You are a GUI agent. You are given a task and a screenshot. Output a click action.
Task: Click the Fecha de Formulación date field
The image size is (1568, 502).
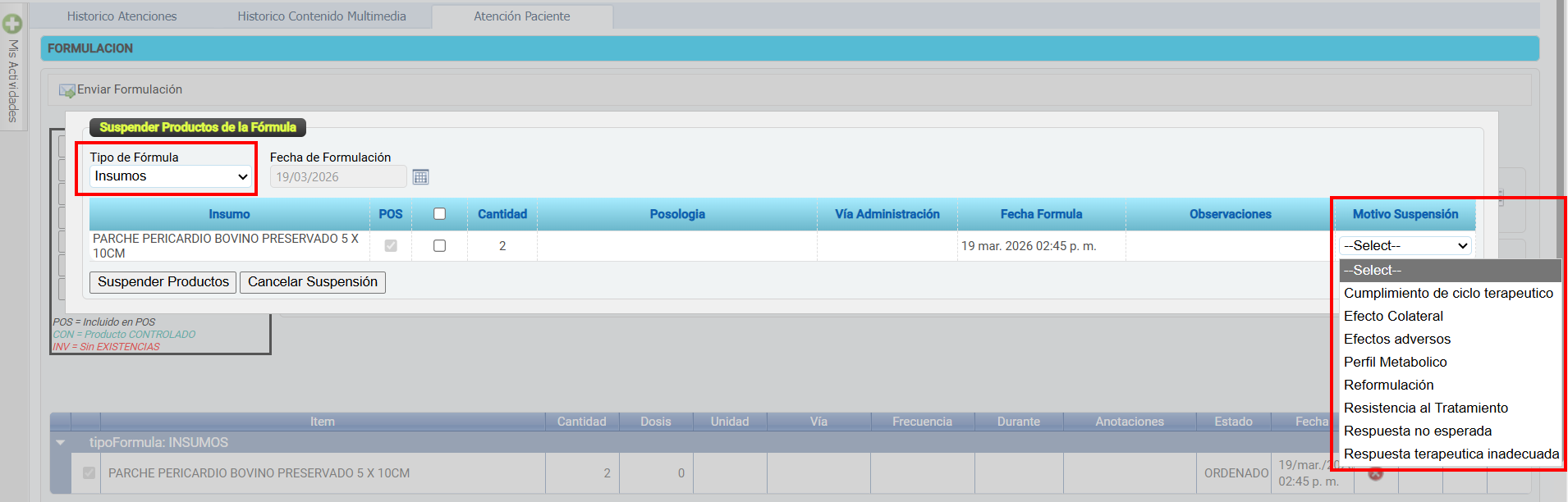point(337,177)
